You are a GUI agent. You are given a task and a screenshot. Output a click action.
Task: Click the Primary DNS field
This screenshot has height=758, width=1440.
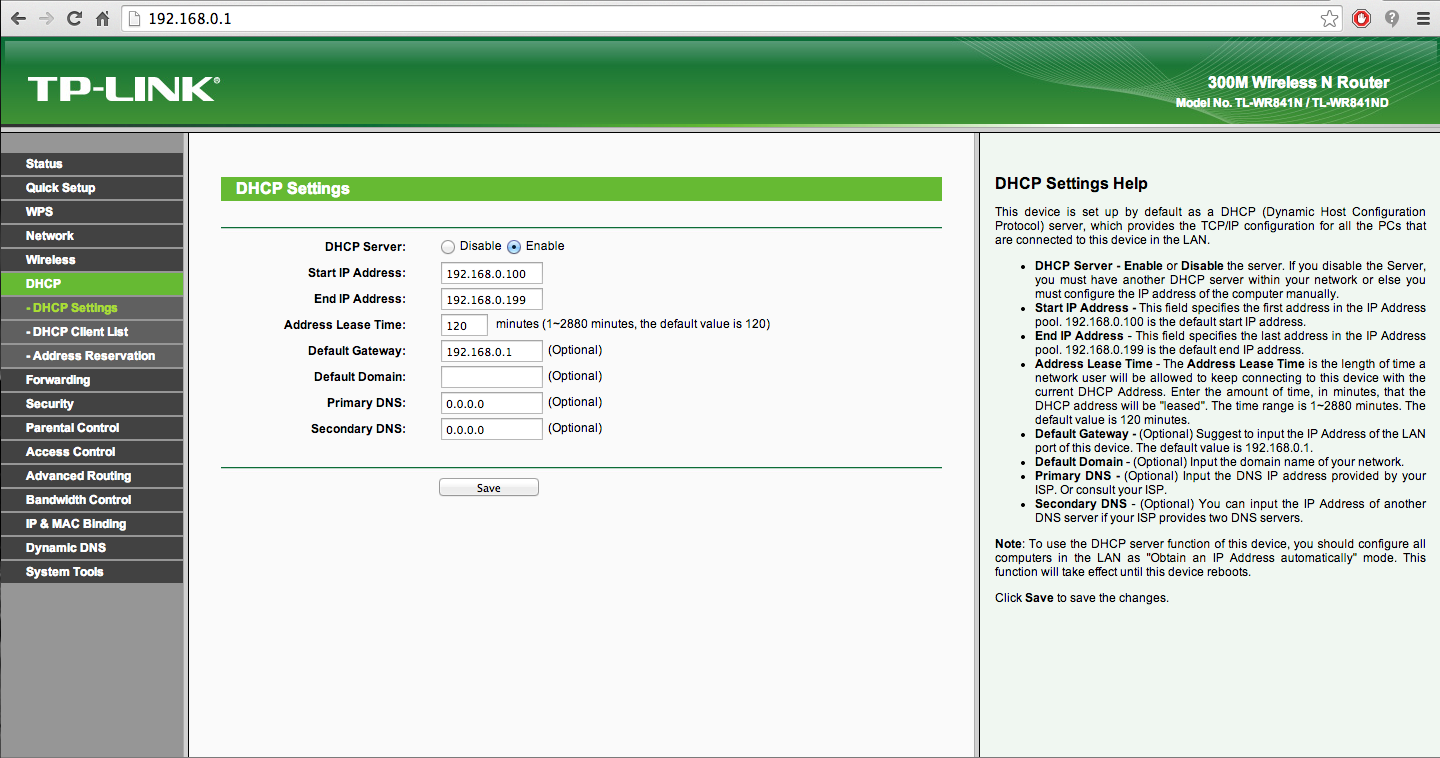pos(491,403)
